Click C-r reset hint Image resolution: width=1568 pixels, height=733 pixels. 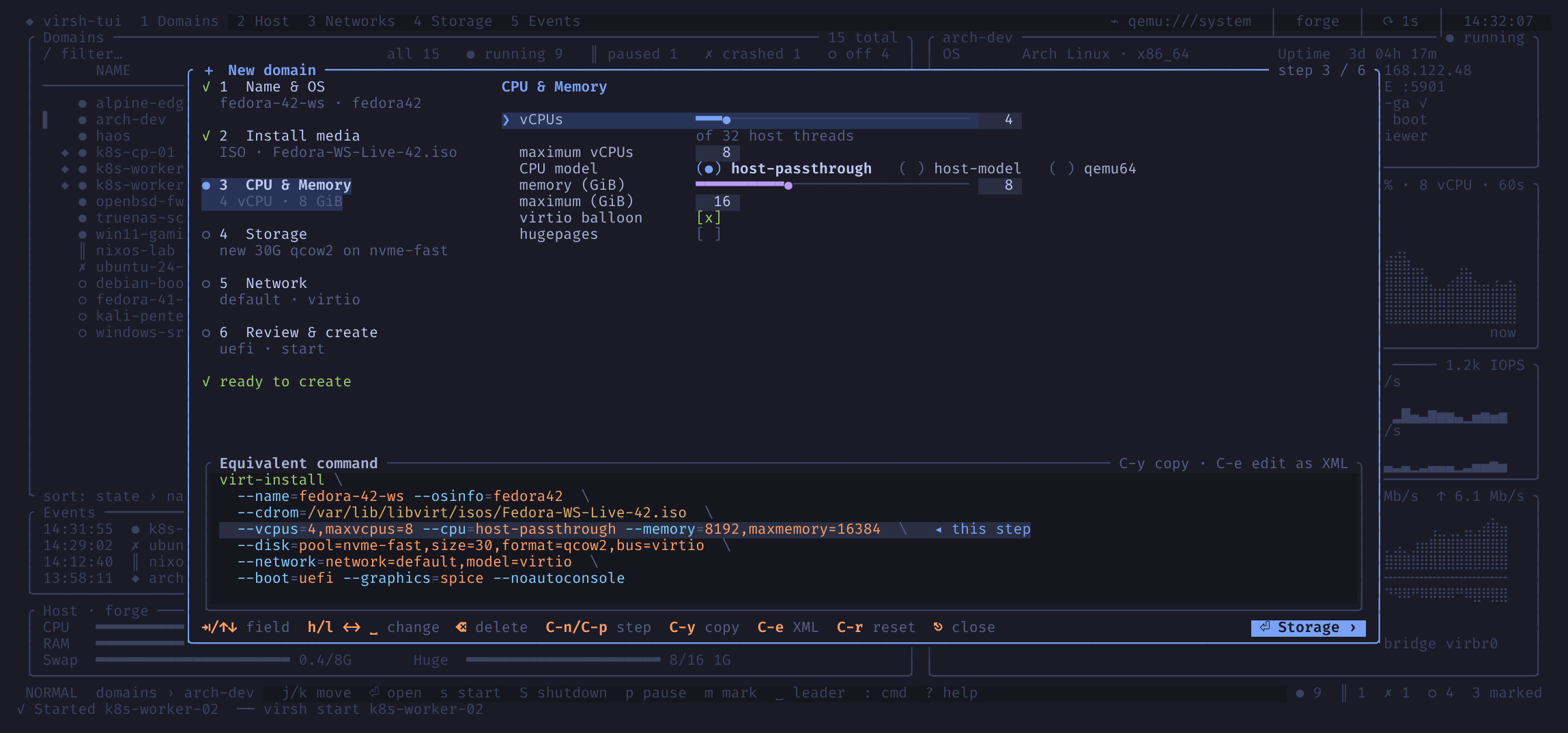[876, 627]
